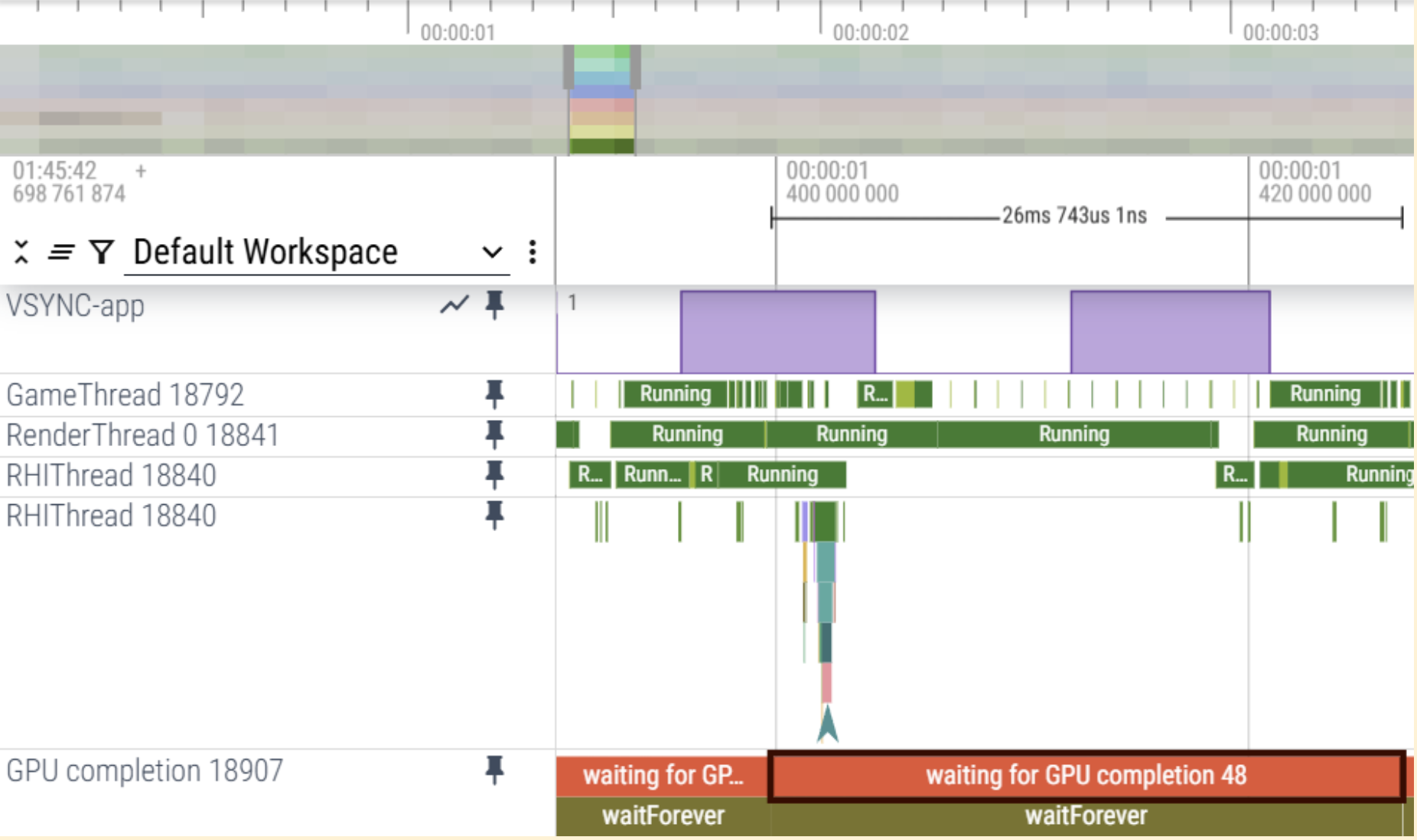Select first Running slice in RenderThread row
Viewport: 1417px width, 840px height.
coord(687,435)
